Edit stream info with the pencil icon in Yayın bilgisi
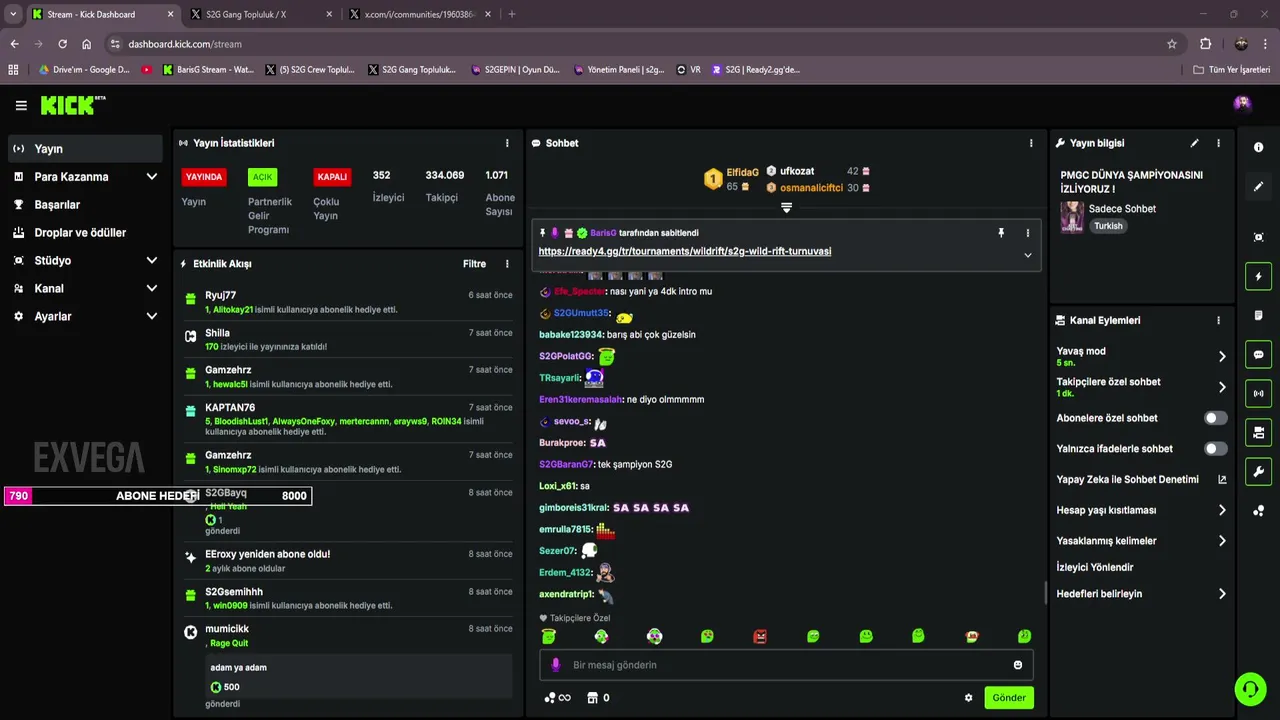 click(1194, 143)
